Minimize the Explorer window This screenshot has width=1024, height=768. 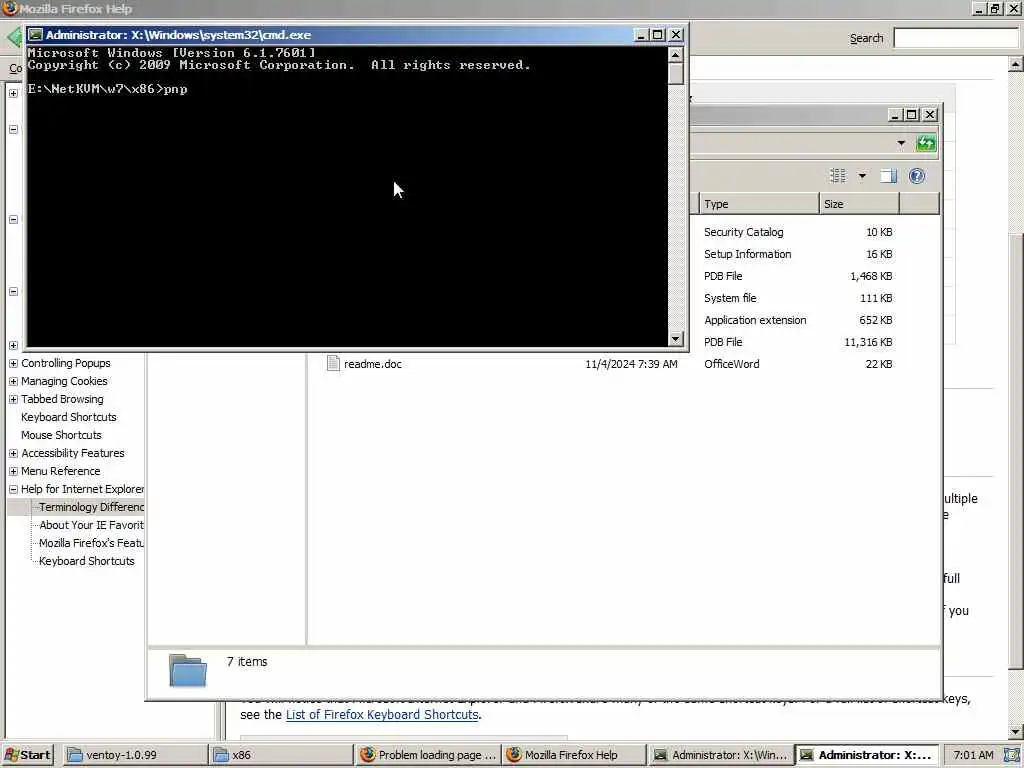coord(895,115)
